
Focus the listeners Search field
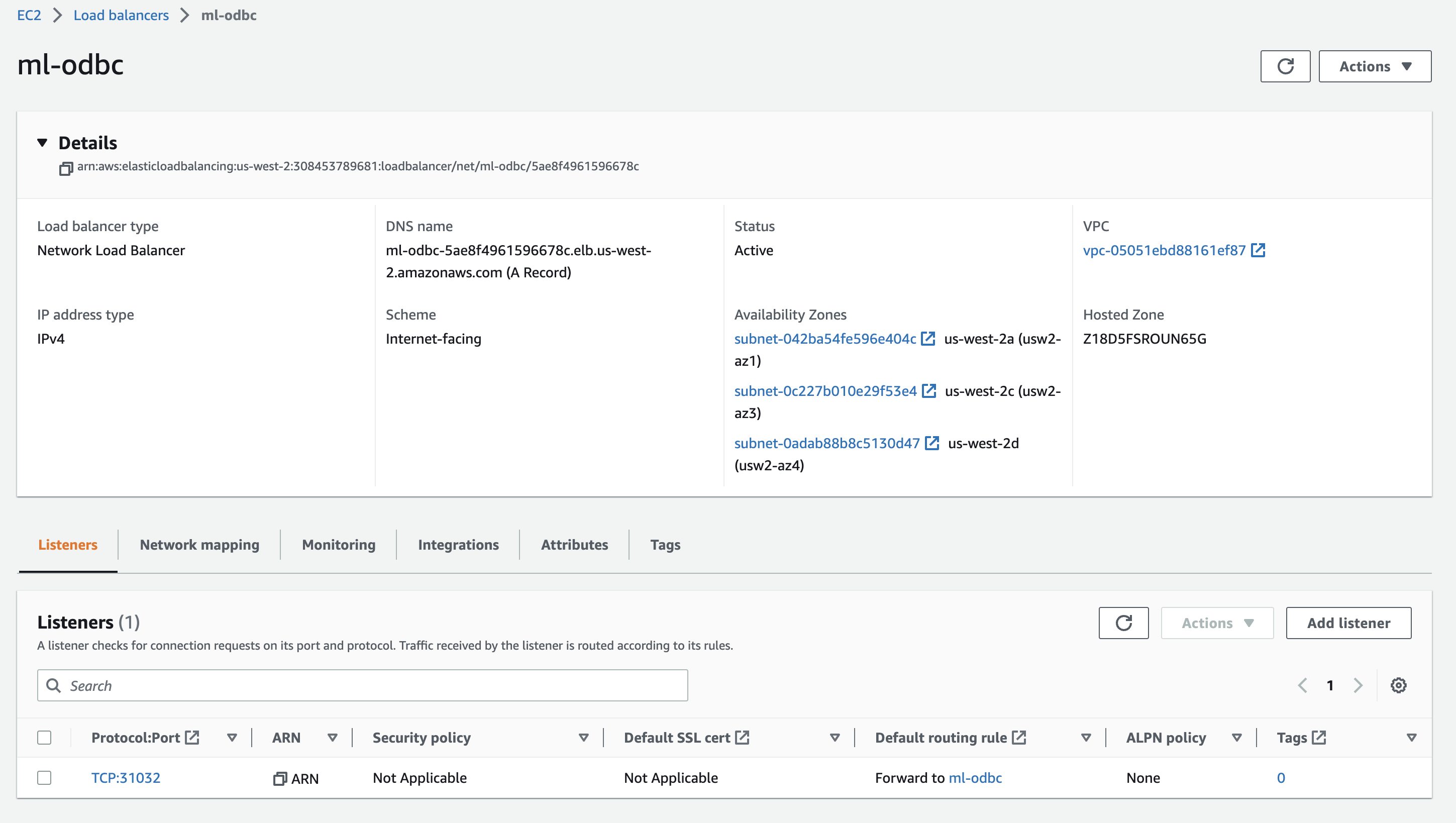(x=362, y=685)
